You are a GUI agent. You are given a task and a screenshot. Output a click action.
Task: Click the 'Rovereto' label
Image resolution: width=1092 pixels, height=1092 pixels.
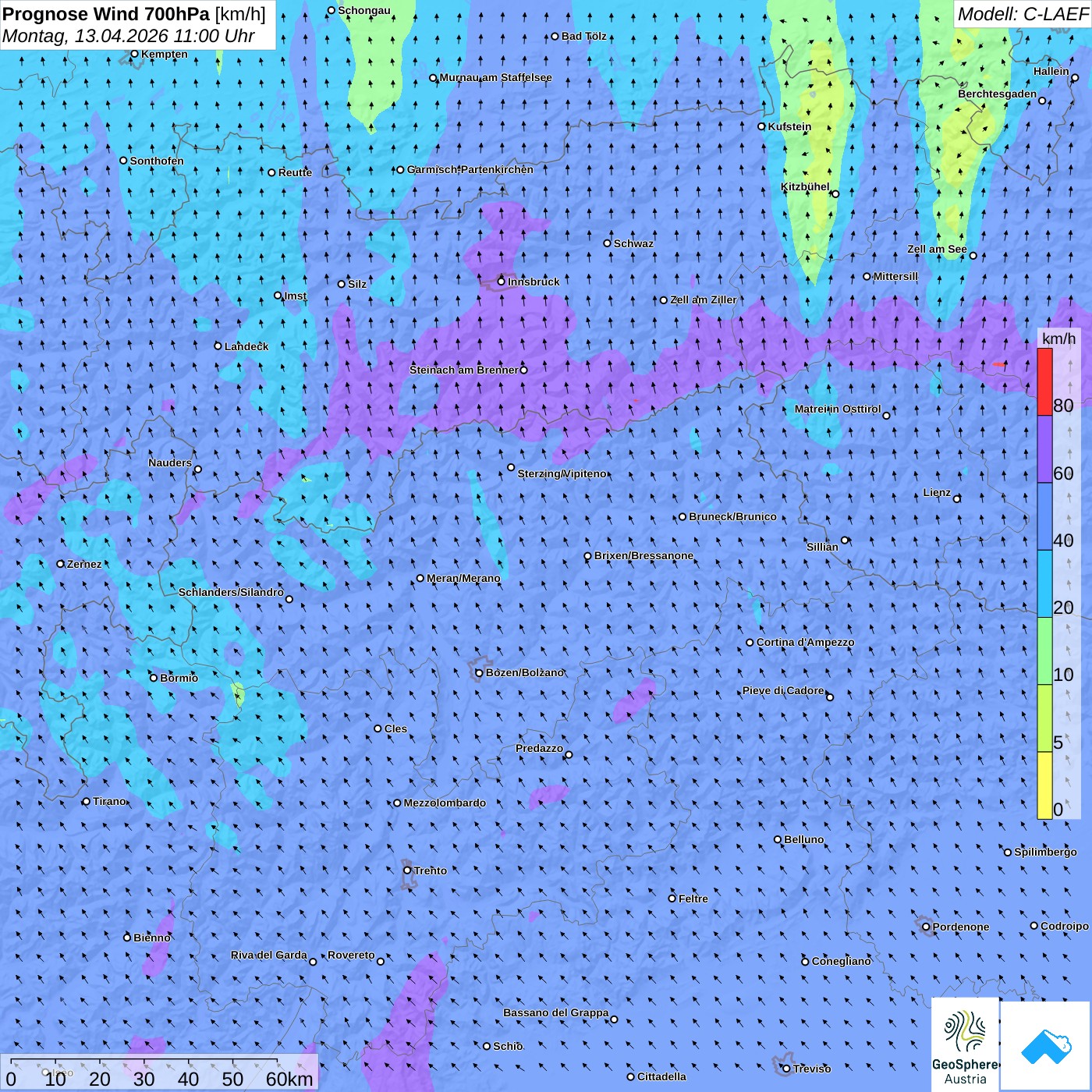(351, 955)
